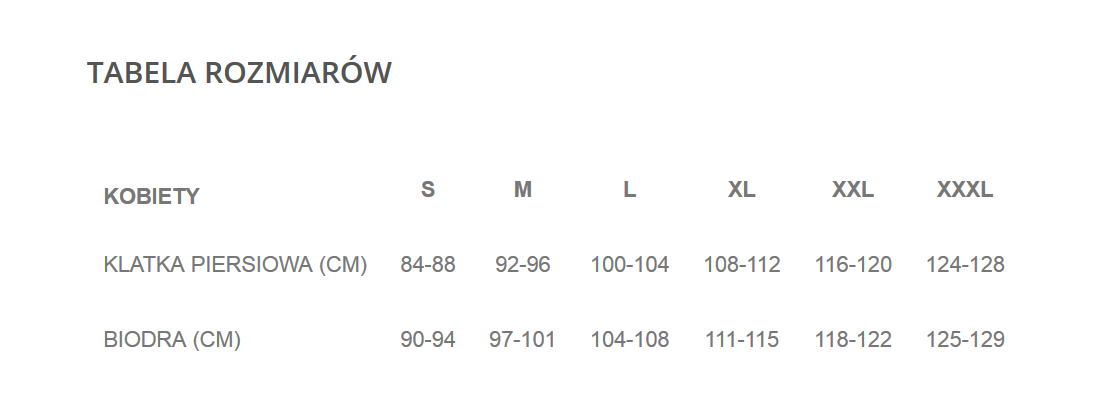Click the TABELA ROZMIARÓW heading
Image resolution: width=1099 pixels, height=407 pixels.
(239, 73)
